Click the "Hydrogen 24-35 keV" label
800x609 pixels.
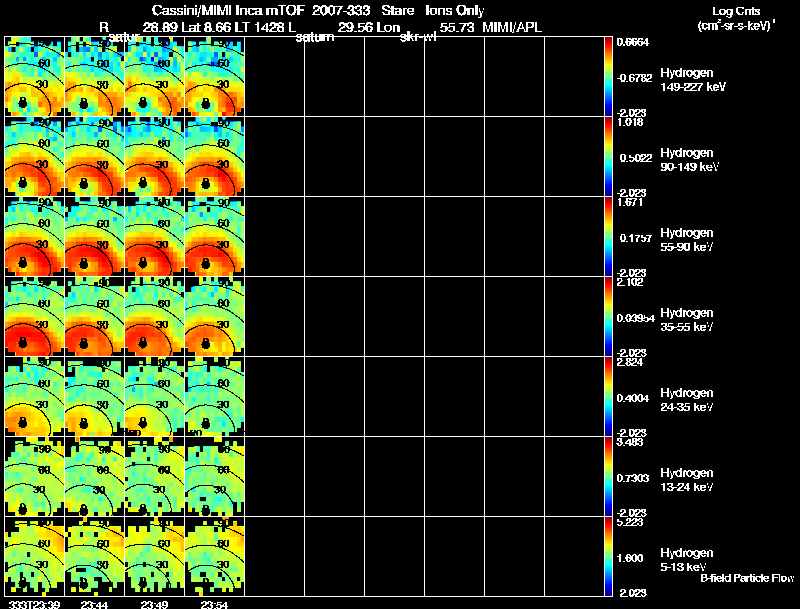(687, 400)
